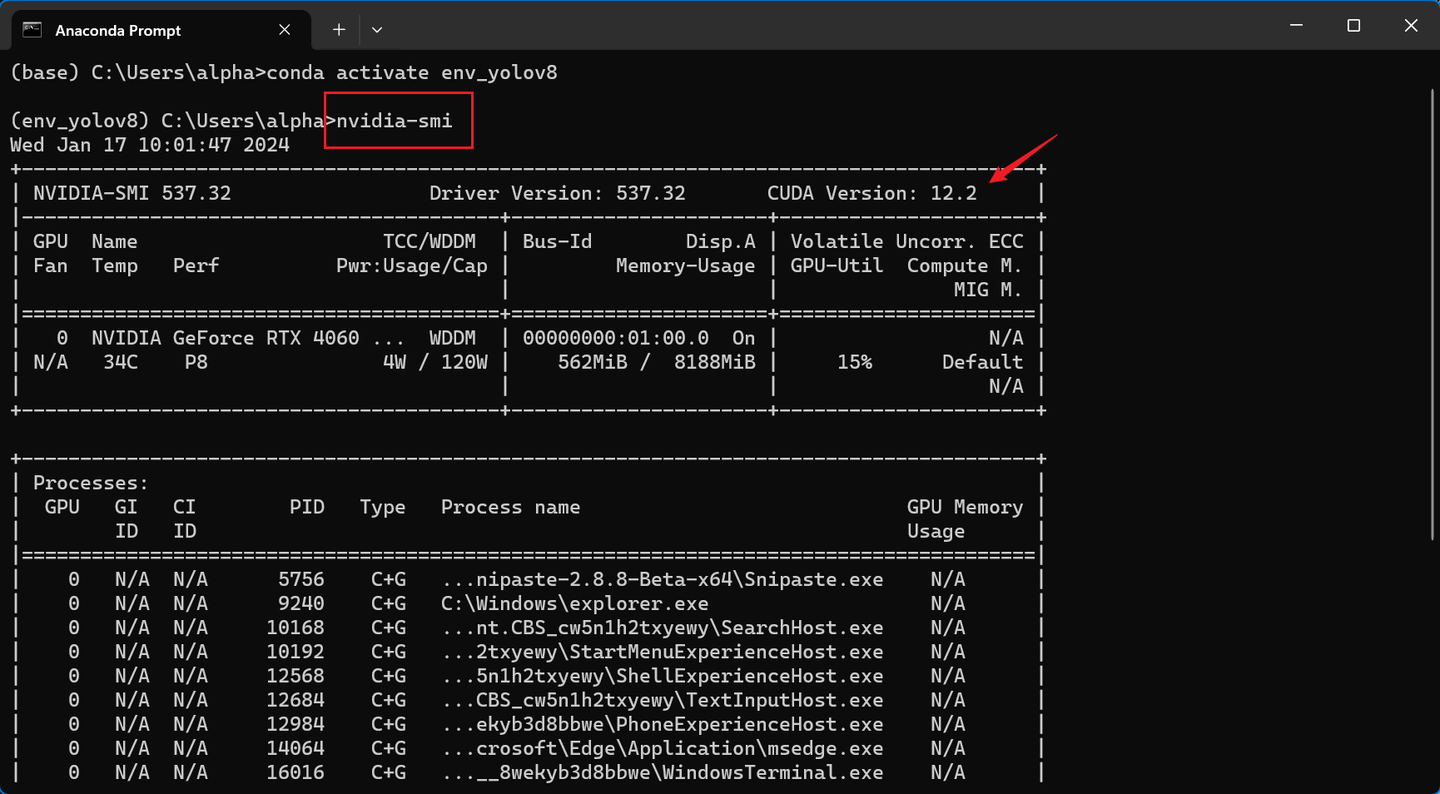This screenshot has width=1440, height=794.
Task: Click the nvidia-smi command text
Action: [x=395, y=121]
